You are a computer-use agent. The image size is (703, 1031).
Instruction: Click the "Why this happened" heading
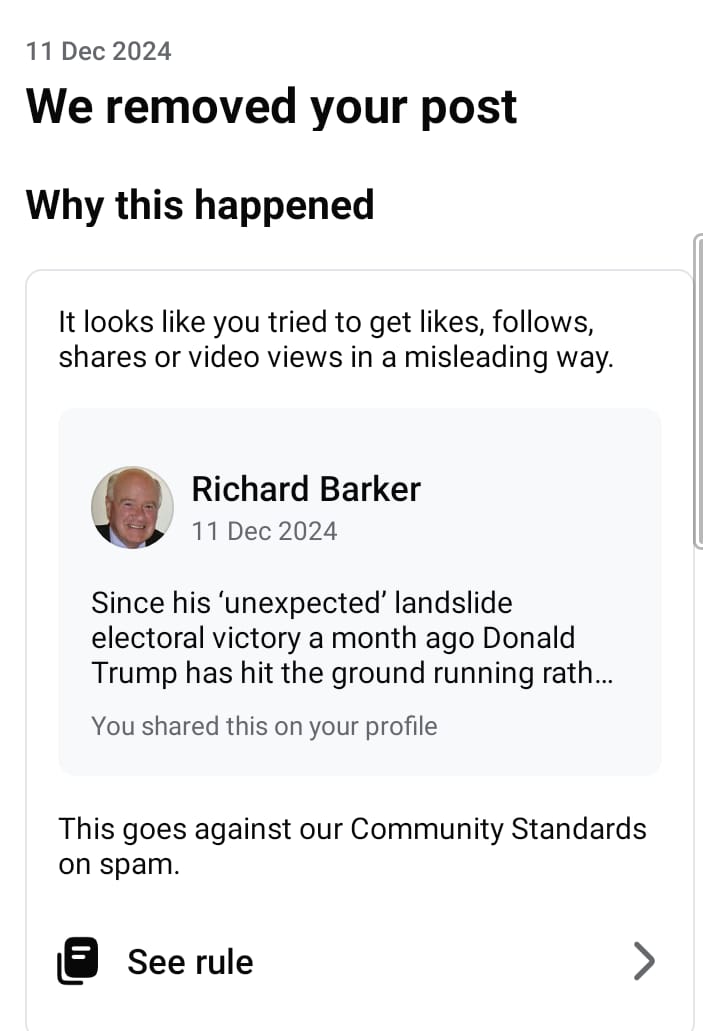click(200, 204)
